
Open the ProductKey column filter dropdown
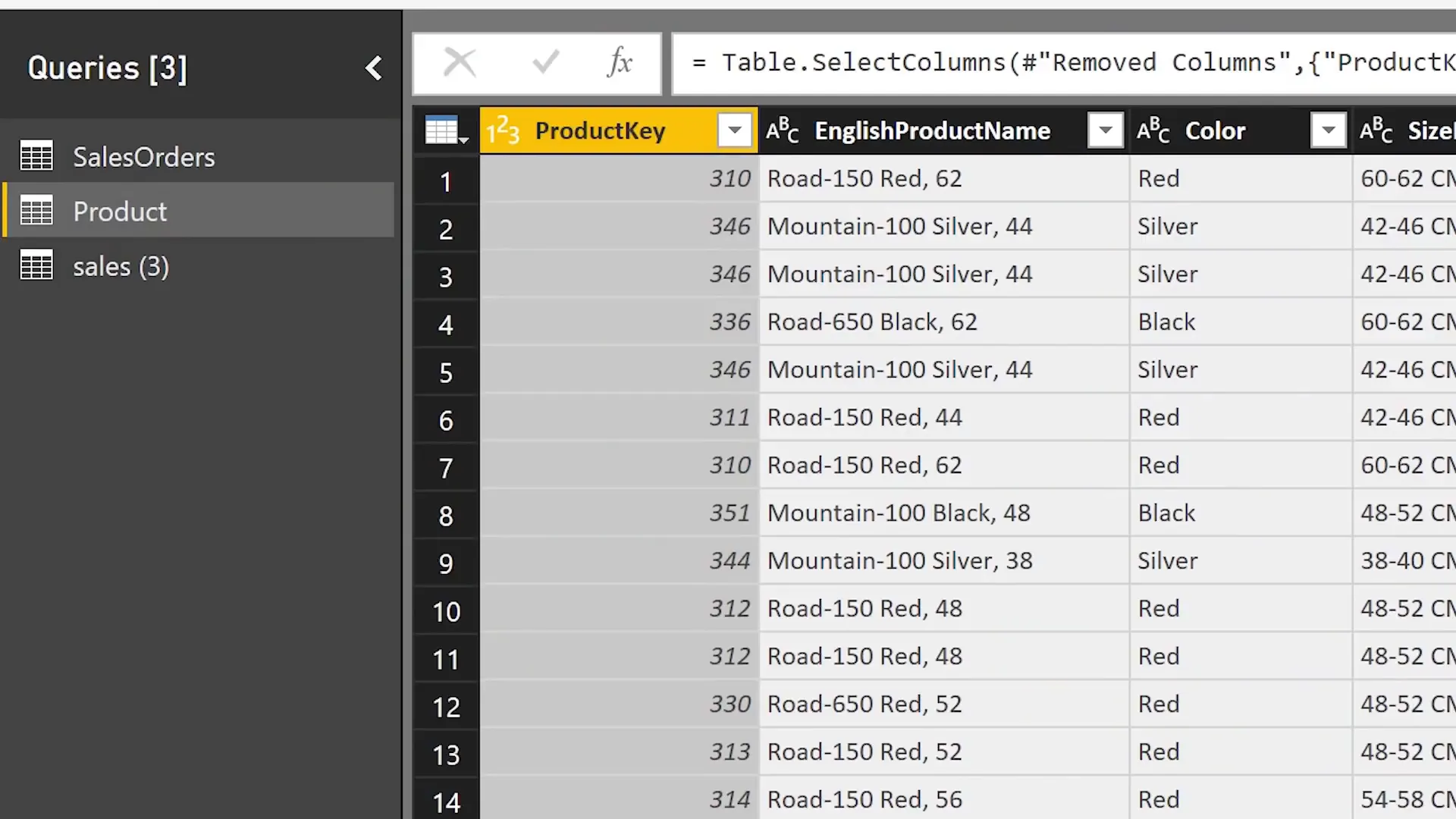[734, 131]
